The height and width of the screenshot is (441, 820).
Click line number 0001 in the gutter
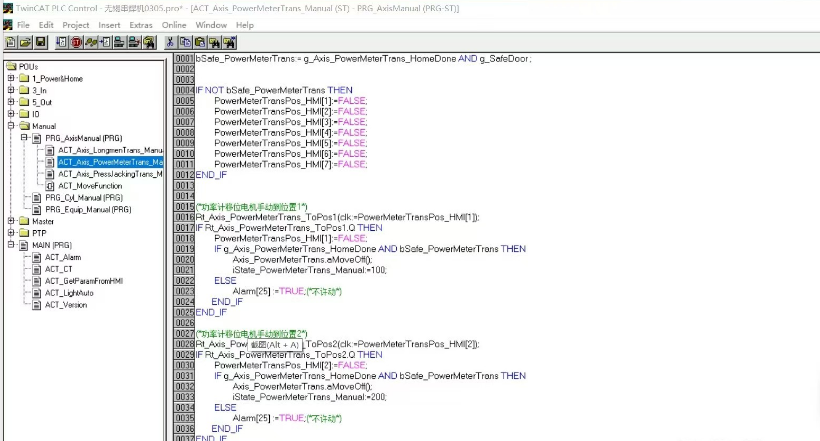(x=184, y=59)
